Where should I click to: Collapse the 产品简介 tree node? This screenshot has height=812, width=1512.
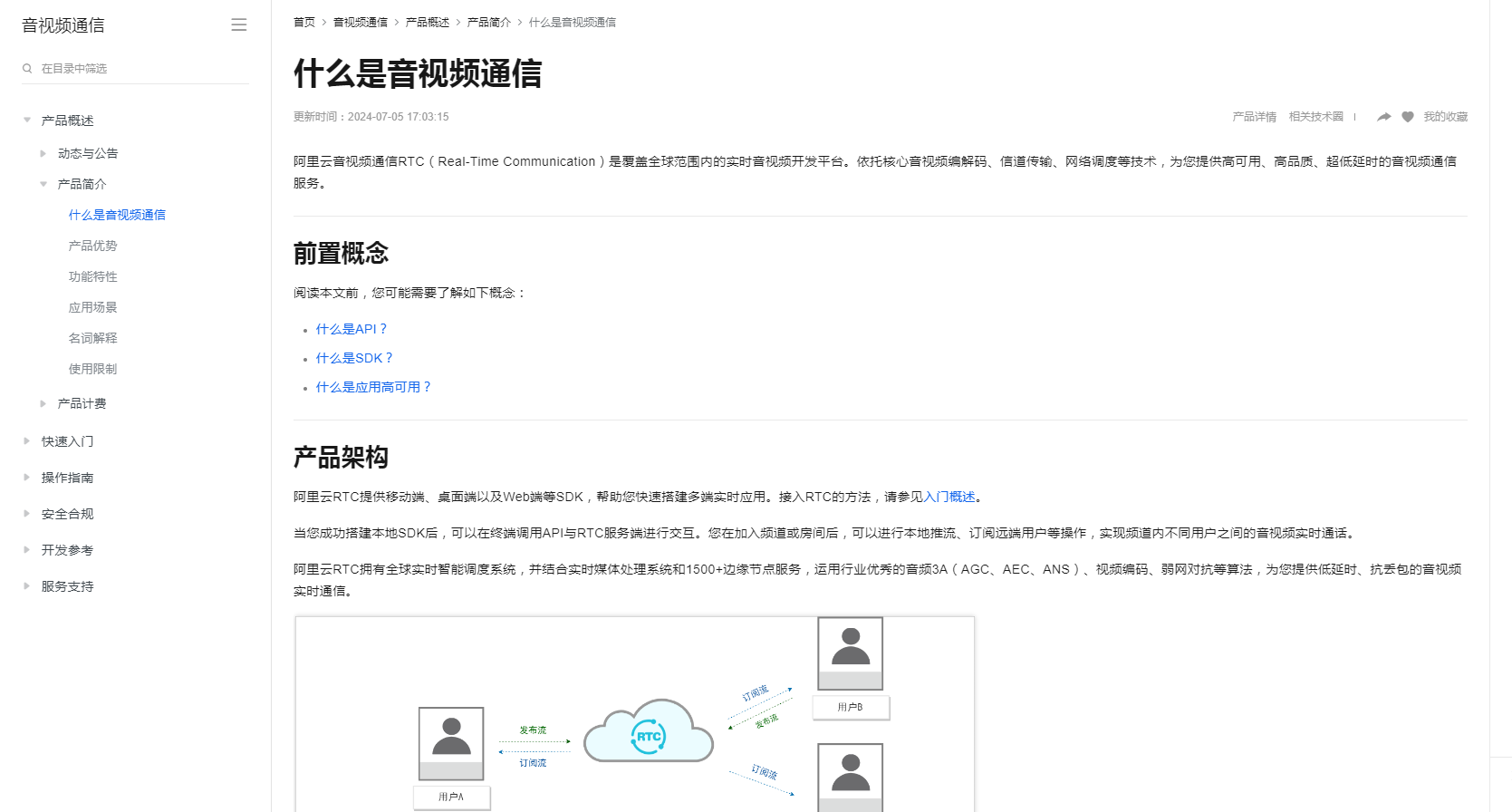point(43,184)
